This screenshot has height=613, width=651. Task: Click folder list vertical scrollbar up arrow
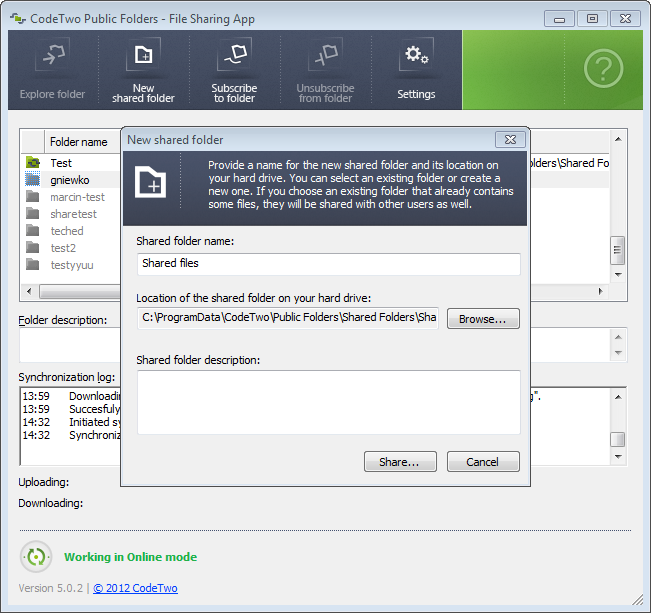click(618, 139)
